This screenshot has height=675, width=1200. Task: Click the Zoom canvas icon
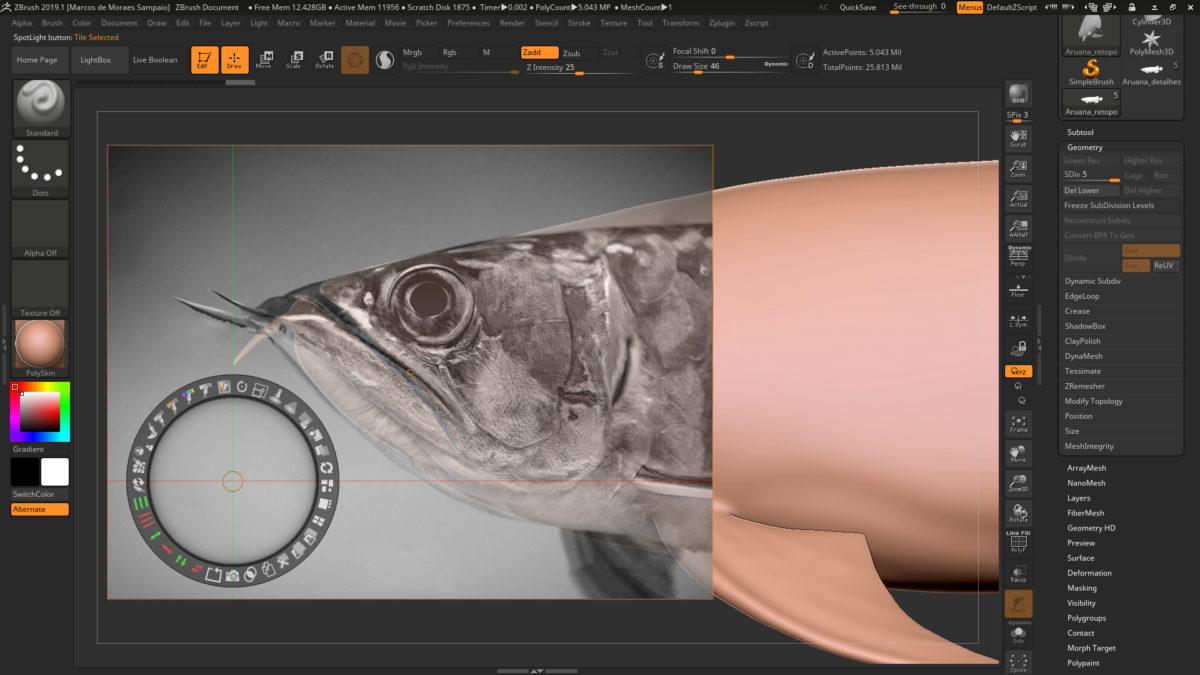click(x=1018, y=168)
